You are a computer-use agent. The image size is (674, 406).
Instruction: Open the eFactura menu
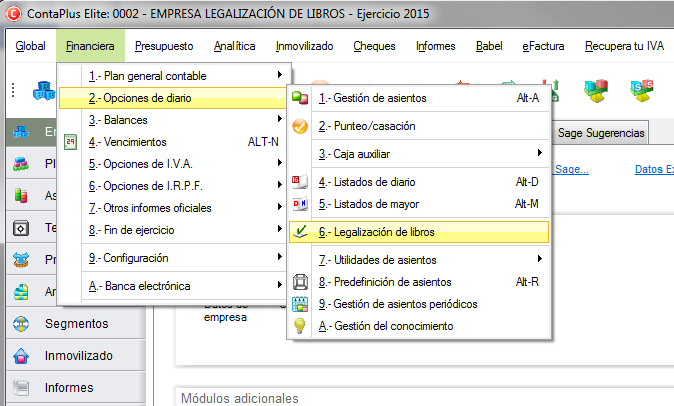coord(543,46)
